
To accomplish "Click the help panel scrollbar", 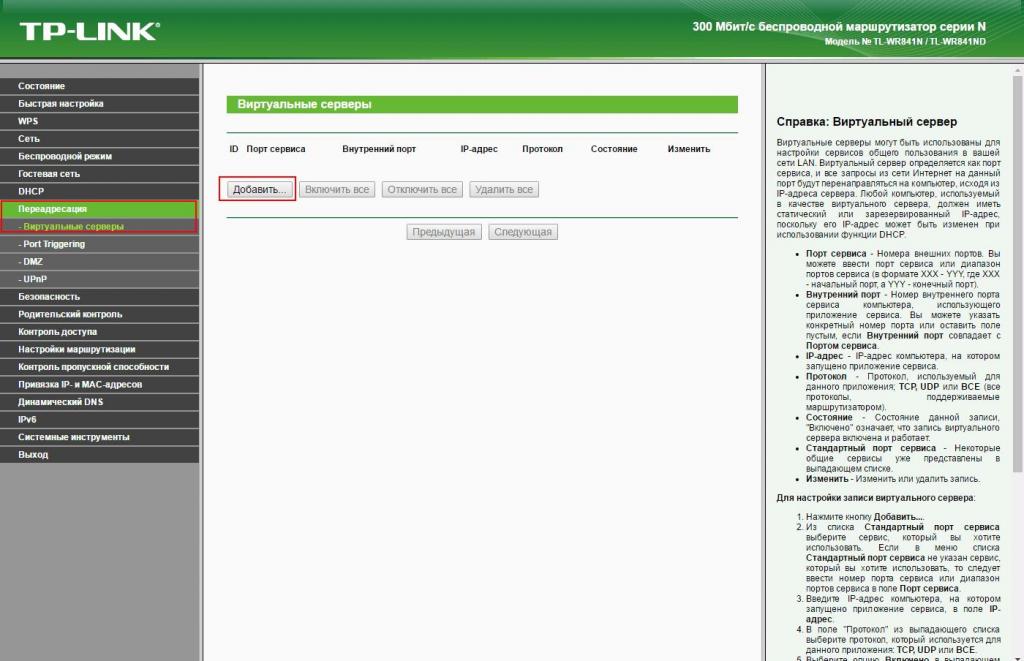I will point(1017,274).
